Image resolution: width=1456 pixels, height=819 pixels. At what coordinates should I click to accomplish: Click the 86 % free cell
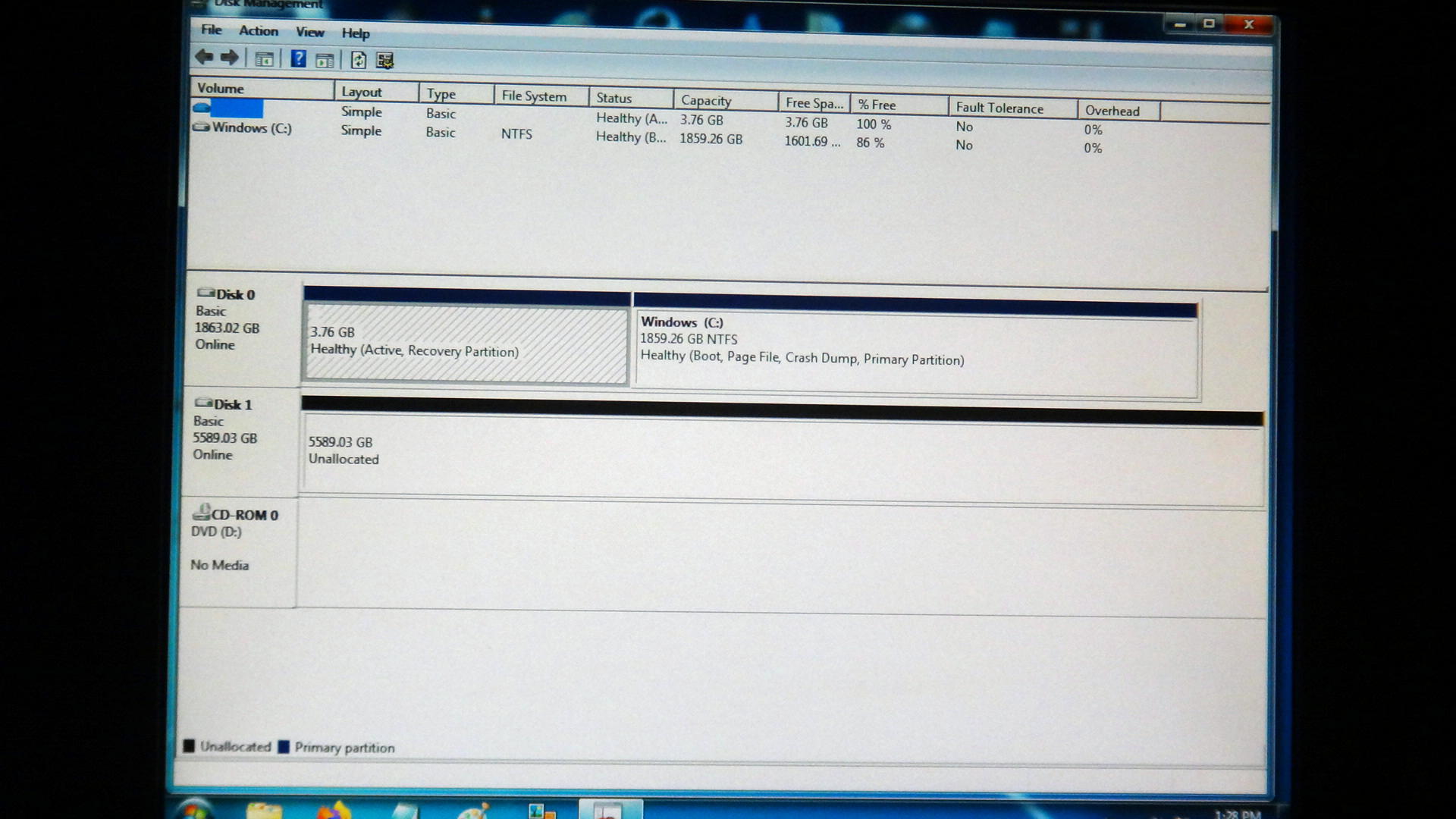click(871, 143)
